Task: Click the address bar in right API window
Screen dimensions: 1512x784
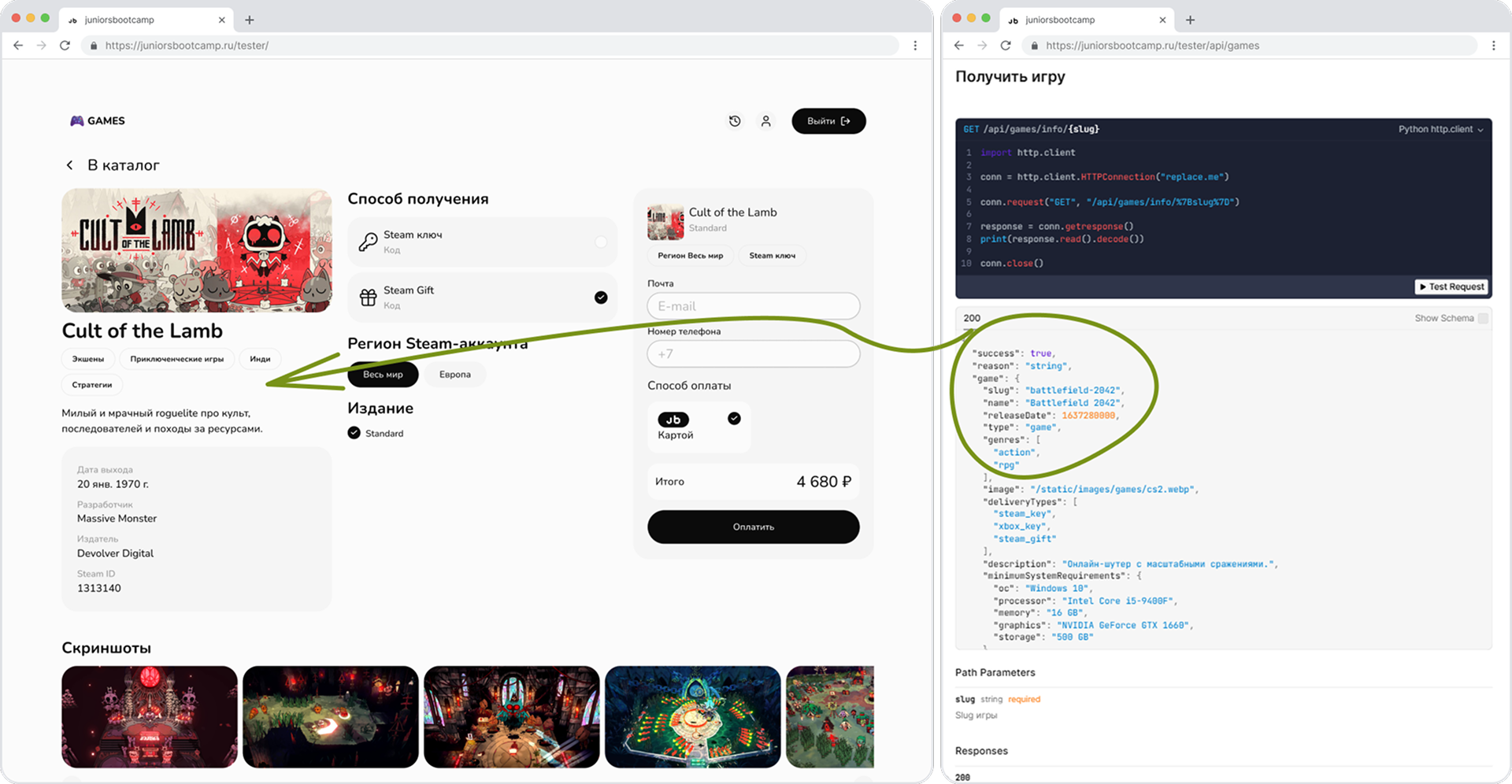Action: [1249, 46]
